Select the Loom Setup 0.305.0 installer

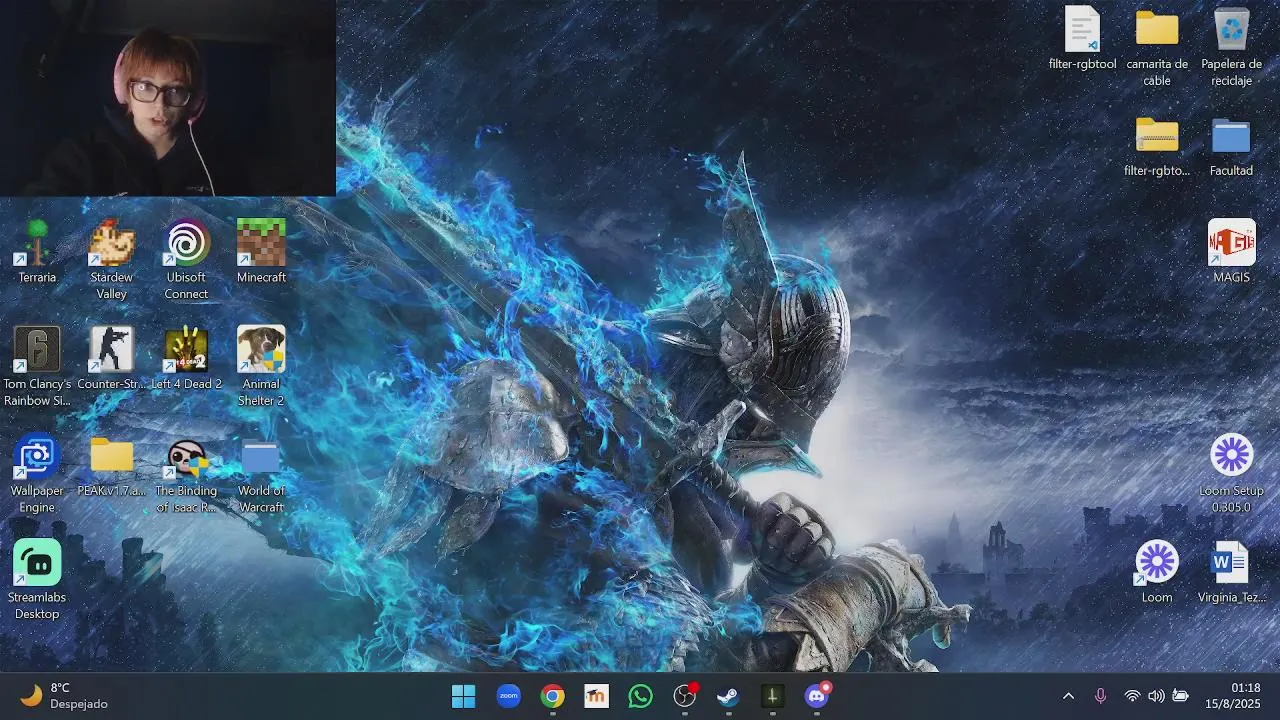1231,473
